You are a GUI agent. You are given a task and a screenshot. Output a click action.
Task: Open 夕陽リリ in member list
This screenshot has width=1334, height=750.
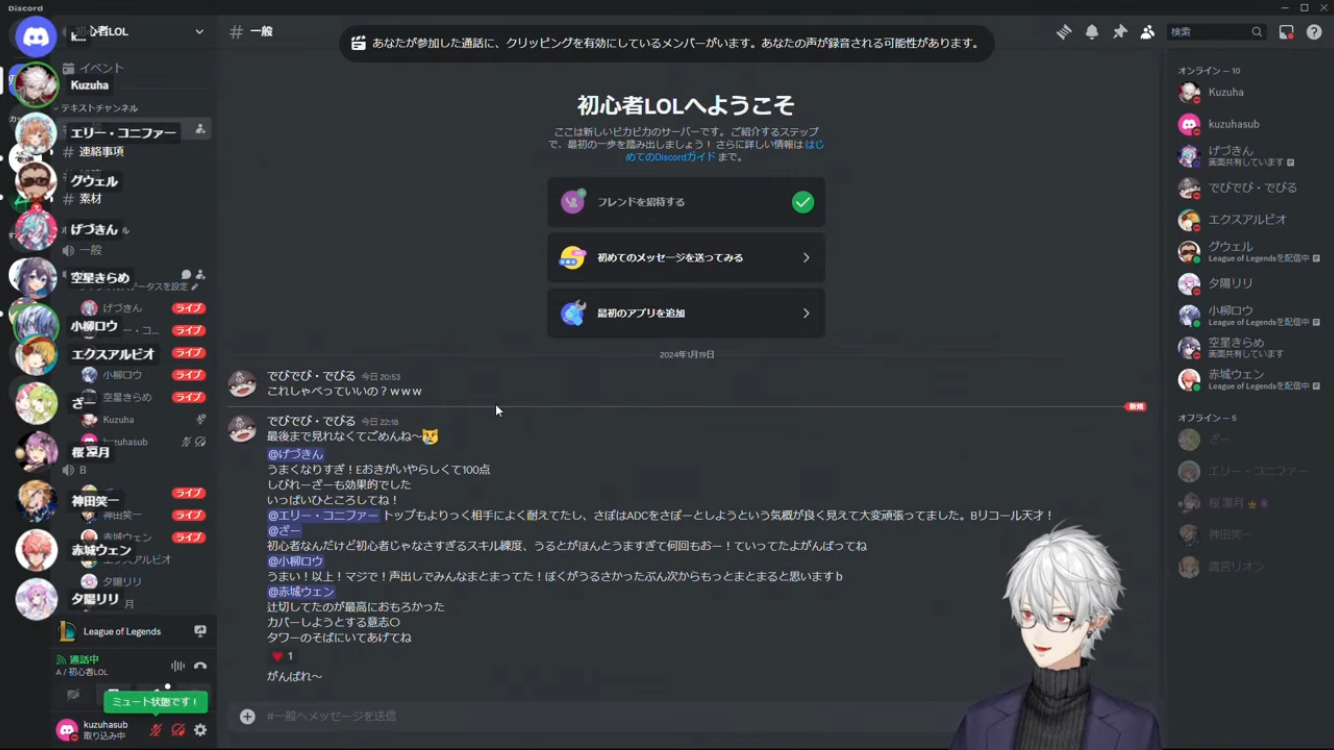pos(1248,283)
